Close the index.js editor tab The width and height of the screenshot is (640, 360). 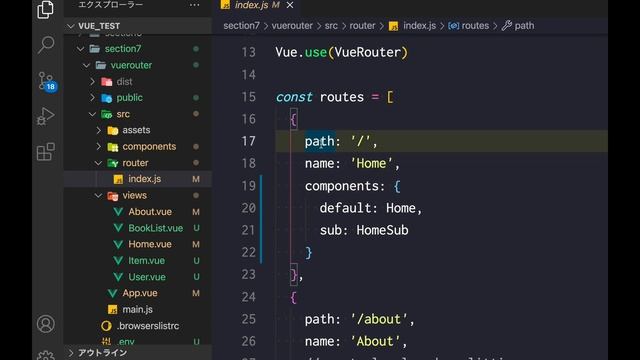tap(290, 5)
